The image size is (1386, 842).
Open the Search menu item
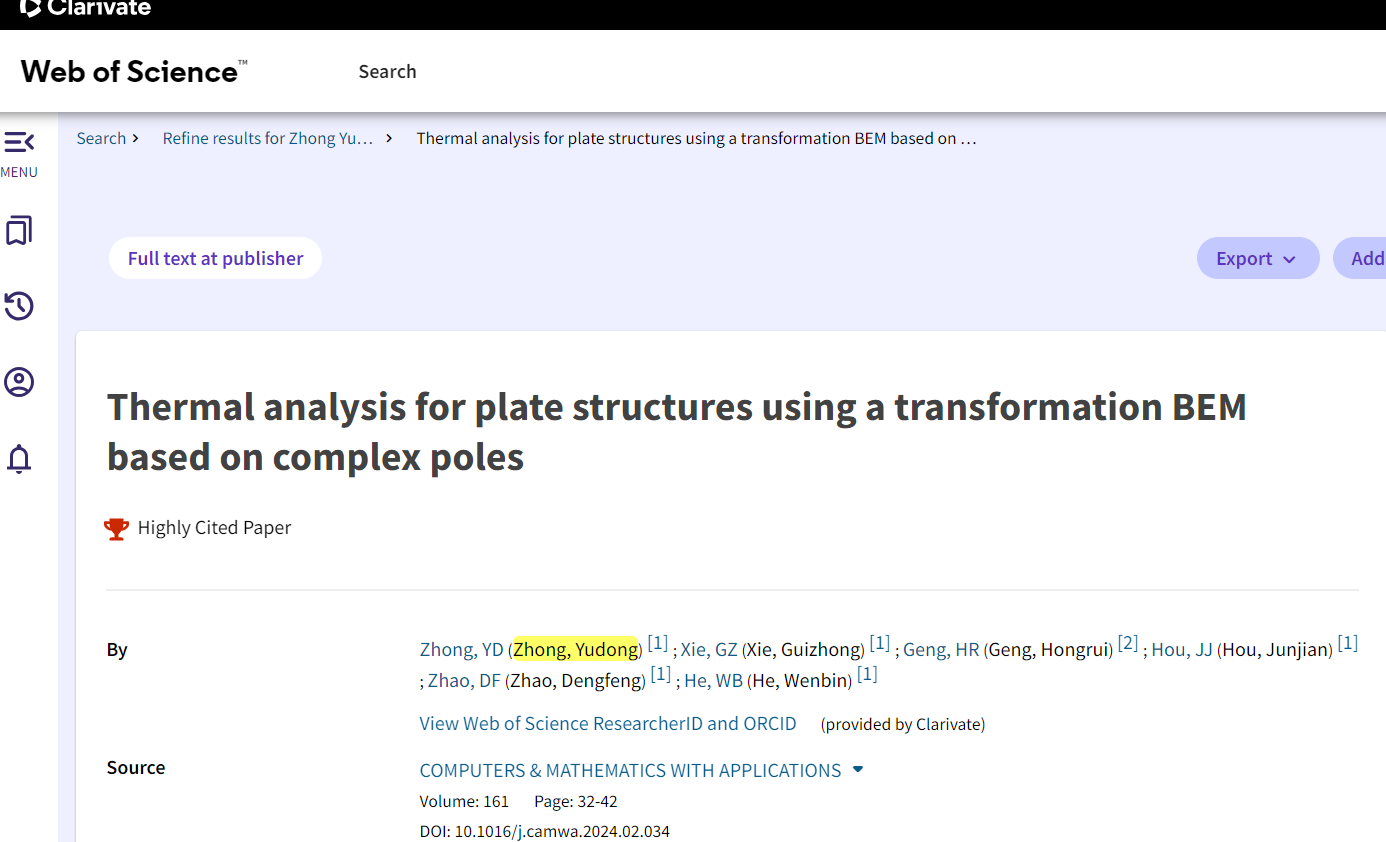[x=387, y=71]
